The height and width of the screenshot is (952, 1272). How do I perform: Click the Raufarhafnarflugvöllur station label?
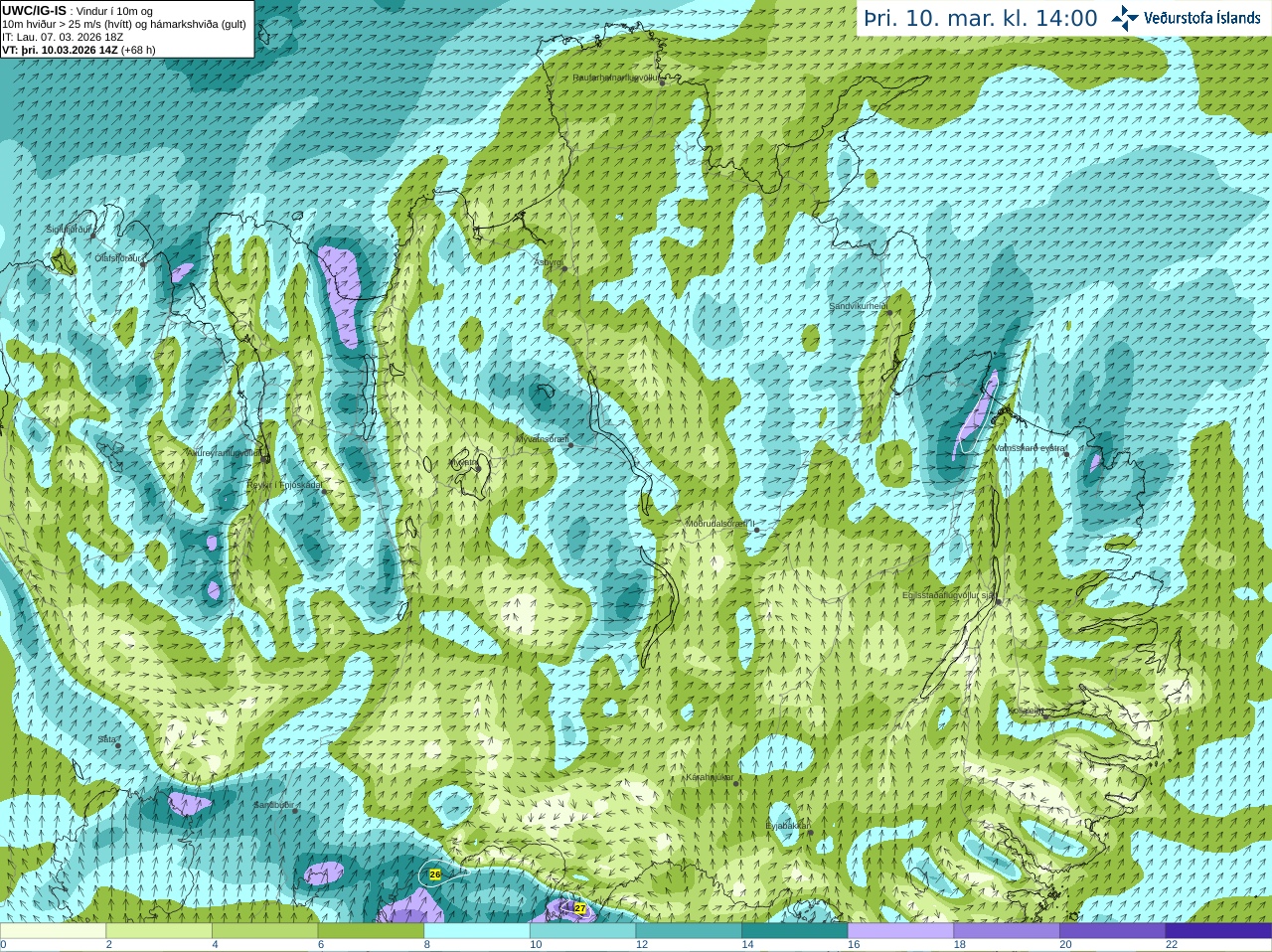coord(616,77)
